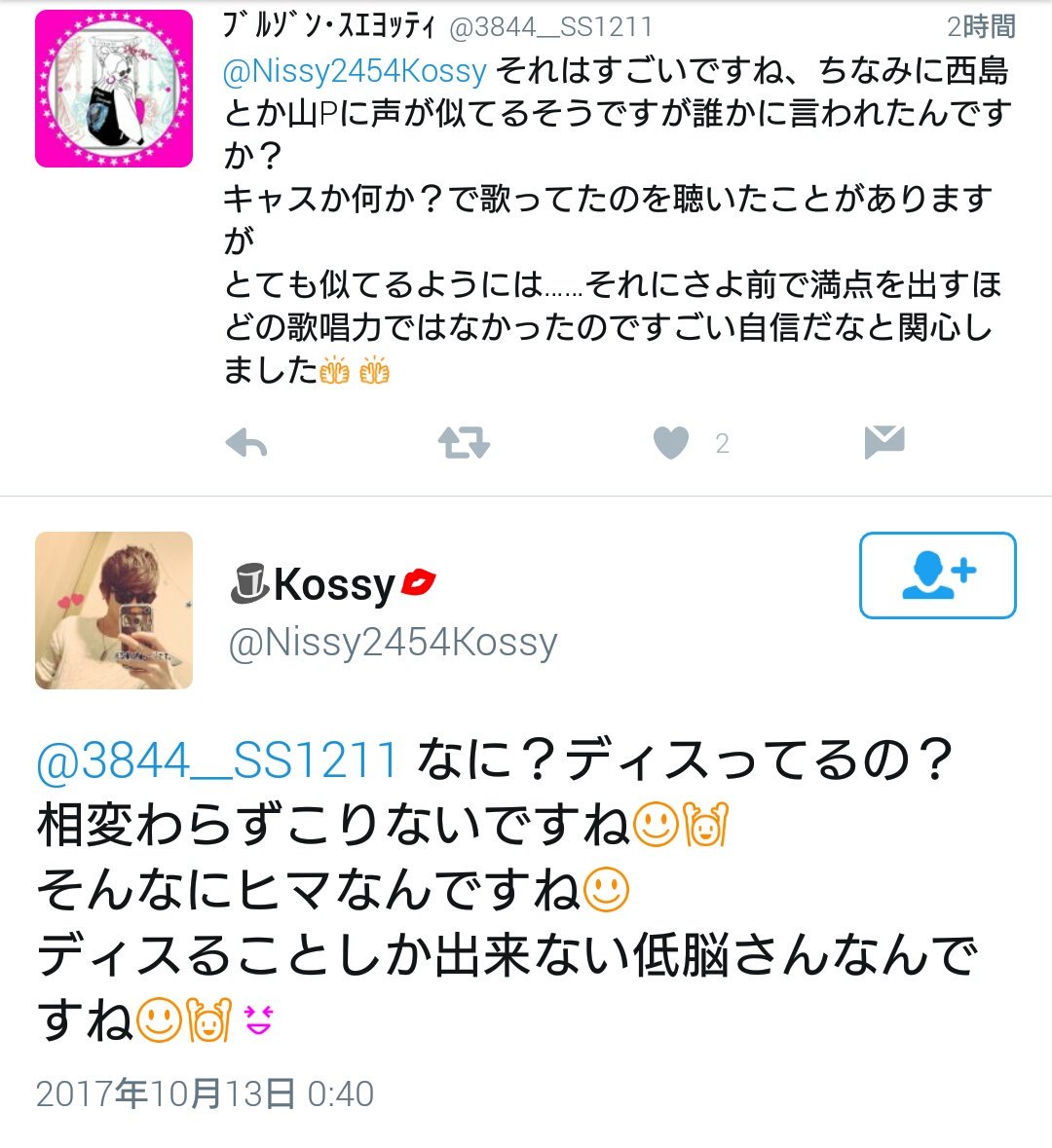Image resolution: width=1052 pixels, height=1148 pixels.
Task: Like the first tweet with heart icon
Action: [x=671, y=443]
